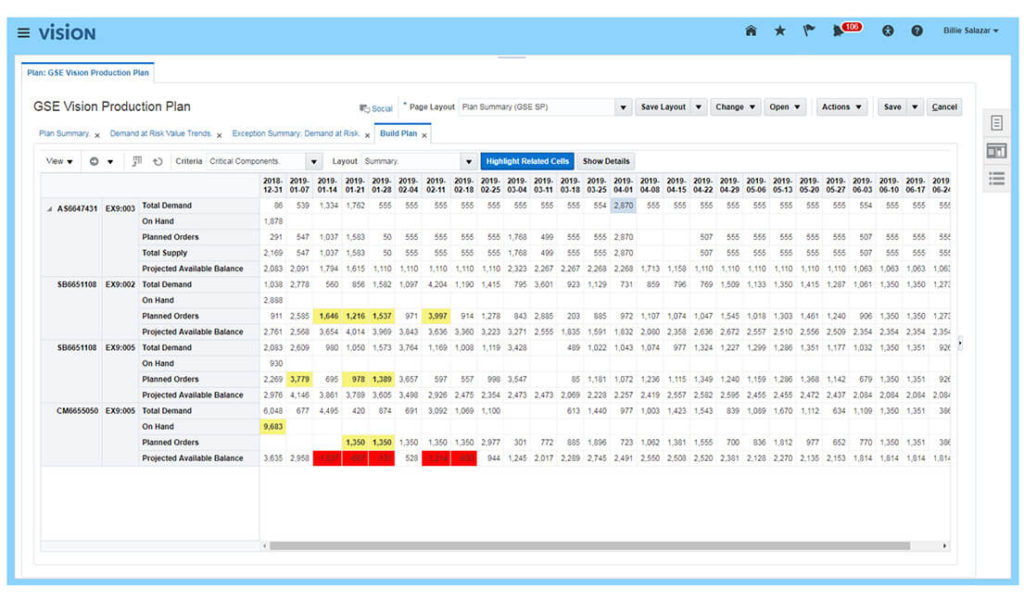Click the horizontal scrollbar right arrow
Image resolution: width=1024 pixels, height=601 pixels.
tap(944, 545)
